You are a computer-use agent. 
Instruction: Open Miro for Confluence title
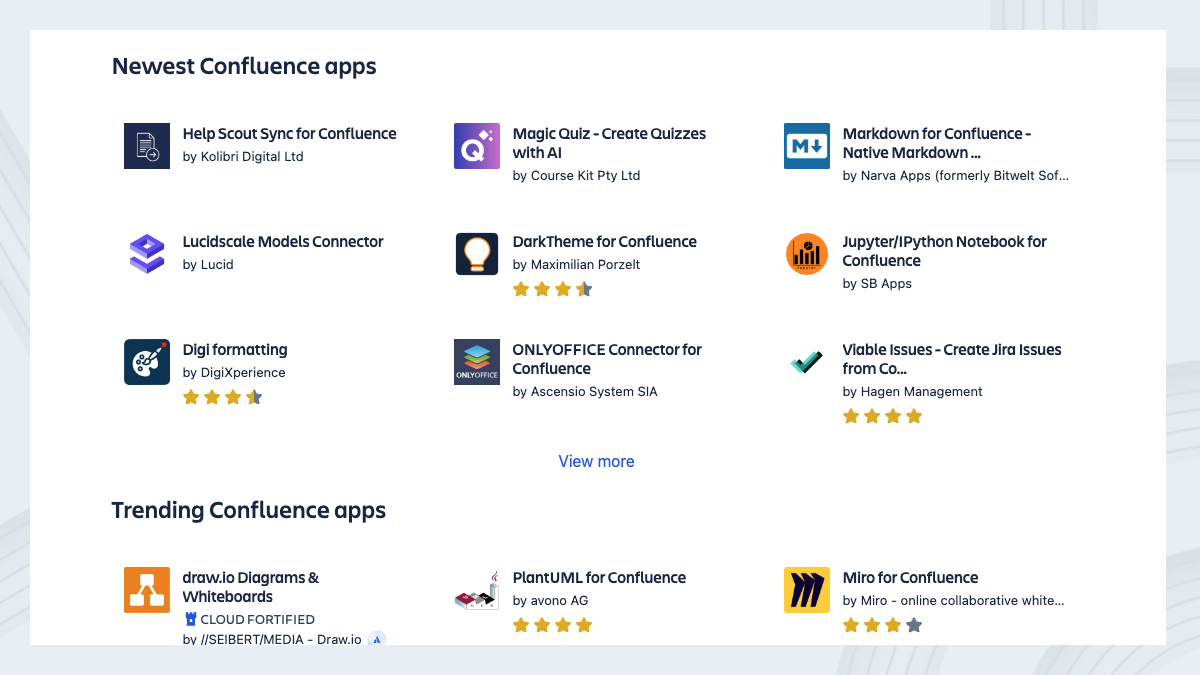click(x=910, y=578)
